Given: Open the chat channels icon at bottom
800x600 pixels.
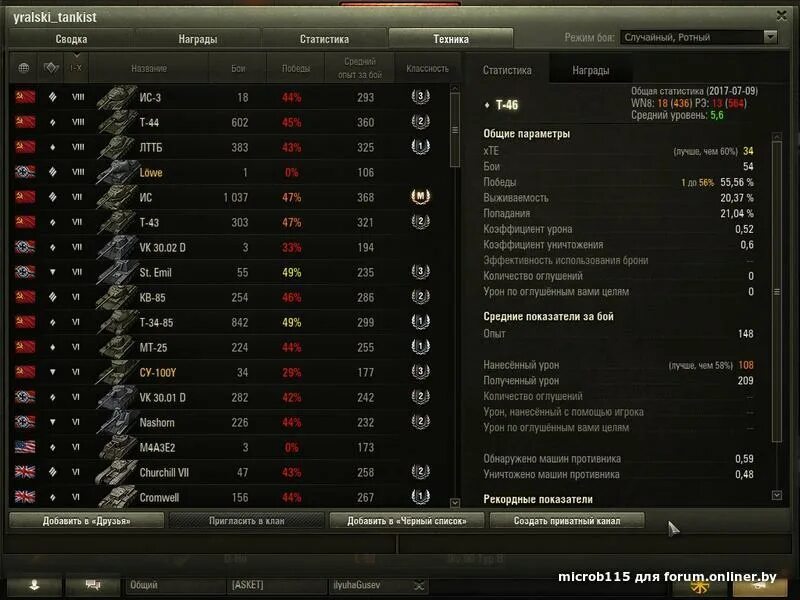Looking at the screenshot, I should tap(93, 585).
